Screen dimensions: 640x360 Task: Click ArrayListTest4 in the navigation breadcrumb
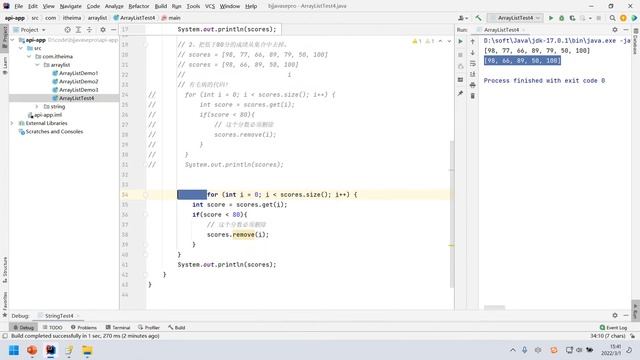138,18
